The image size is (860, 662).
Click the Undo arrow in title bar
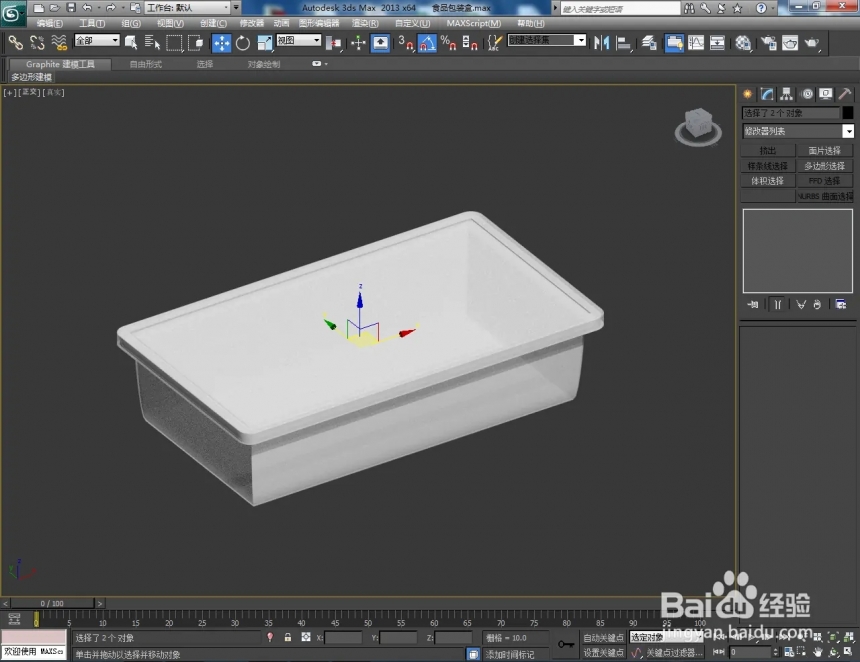(x=87, y=8)
